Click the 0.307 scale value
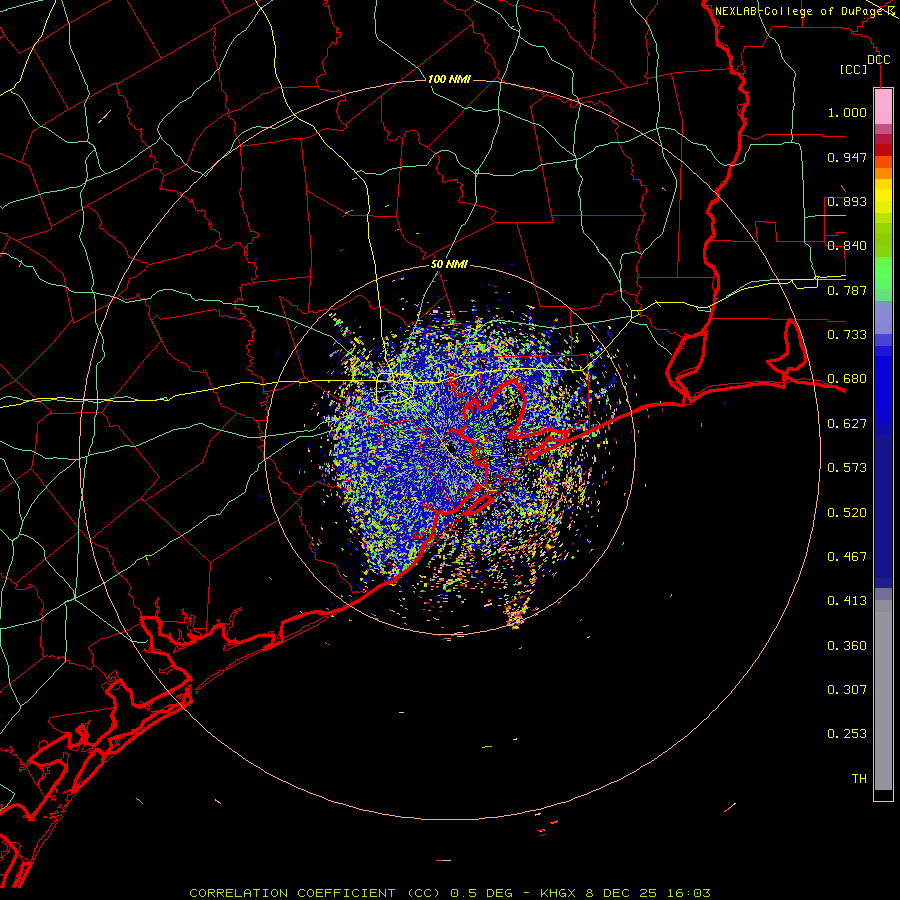Image resolution: width=900 pixels, height=900 pixels. (847, 690)
